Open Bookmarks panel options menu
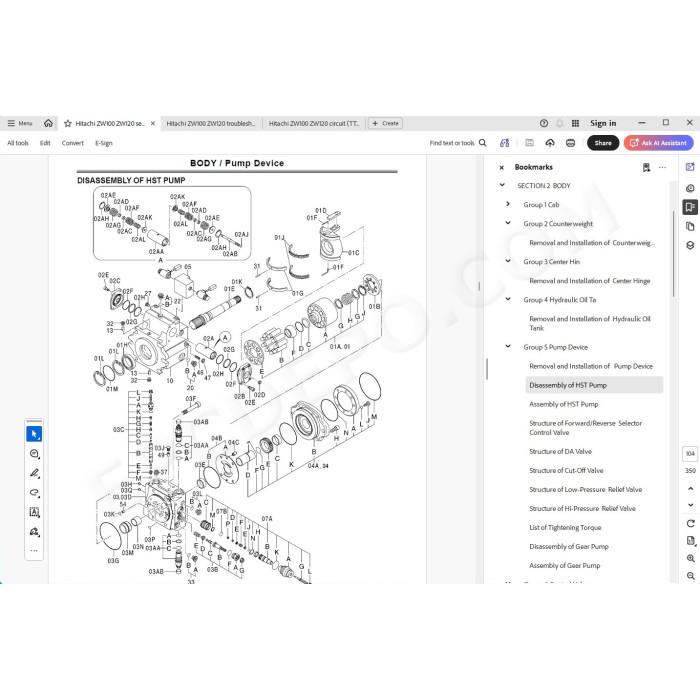 coord(662,167)
